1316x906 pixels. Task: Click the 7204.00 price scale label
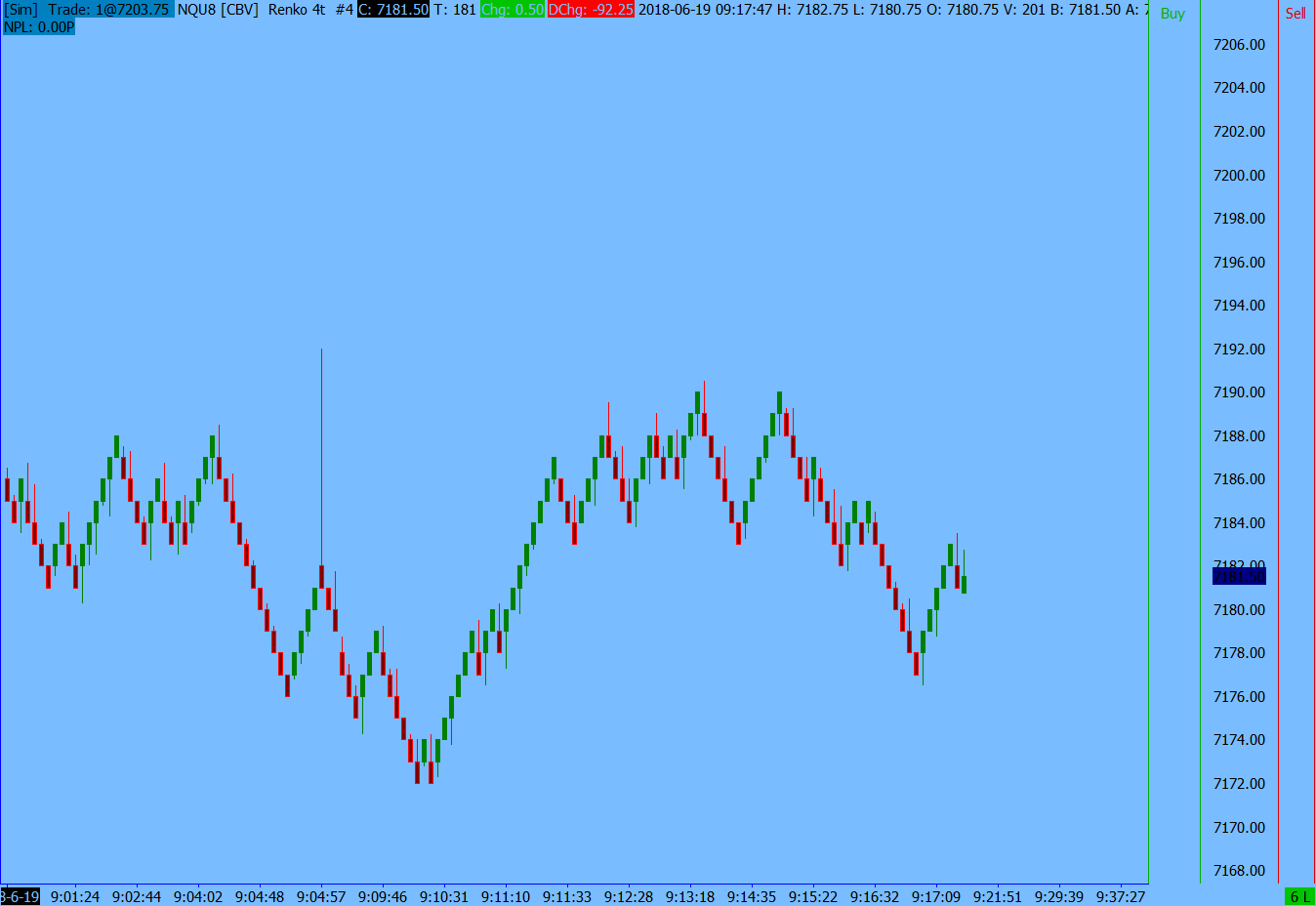(x=1239, y=88)
